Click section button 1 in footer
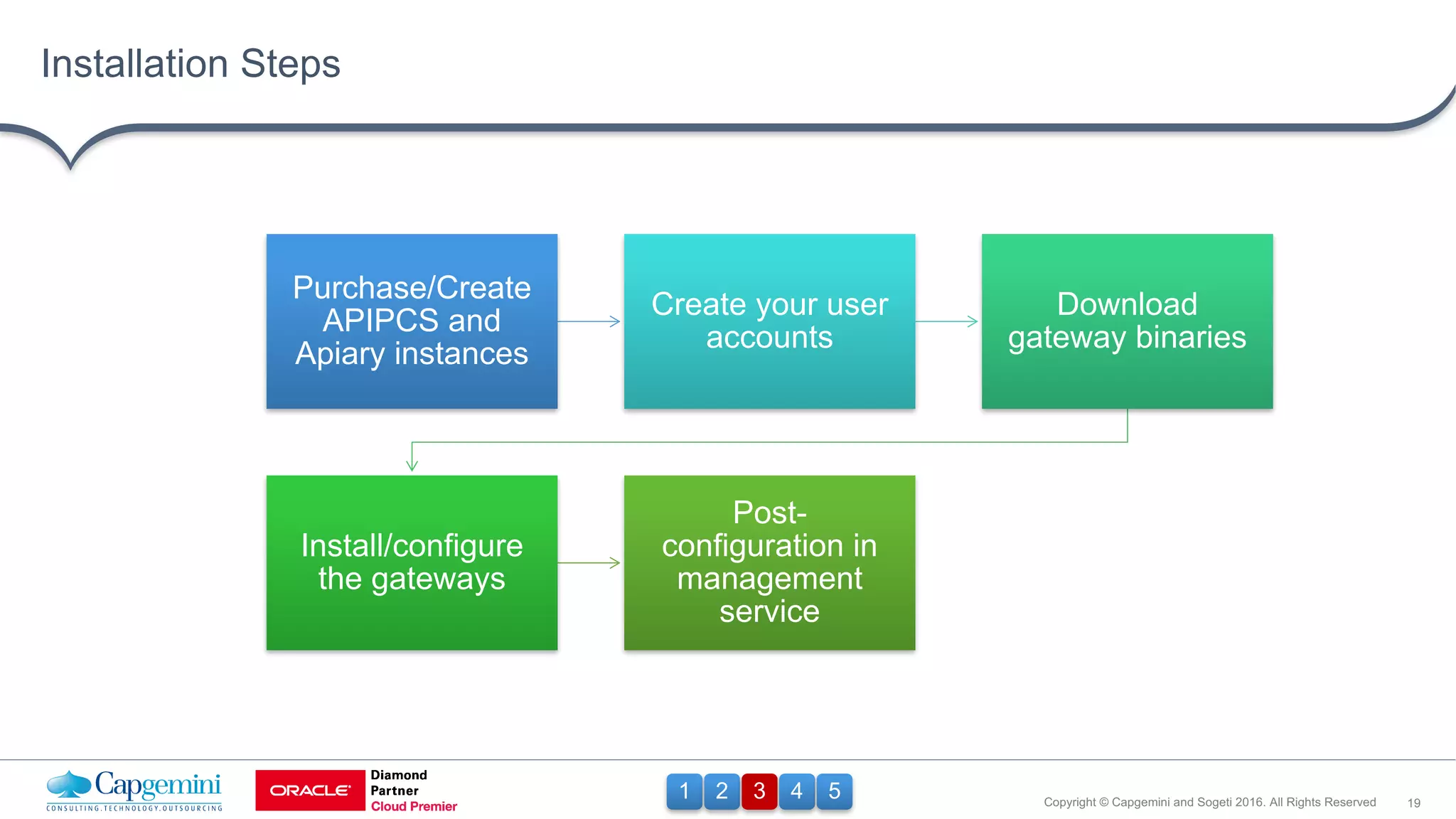This screenshot has width=1456, height=819. pyautogui.click(x=684, y=791)
